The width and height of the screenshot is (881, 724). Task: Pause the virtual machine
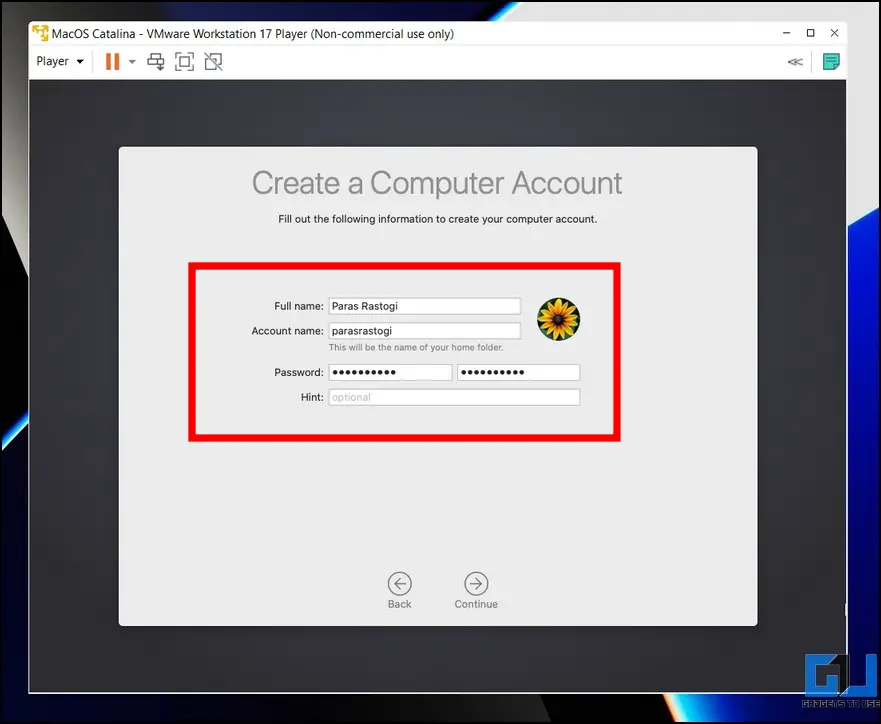pyautogui.click(x=112, y=61)
